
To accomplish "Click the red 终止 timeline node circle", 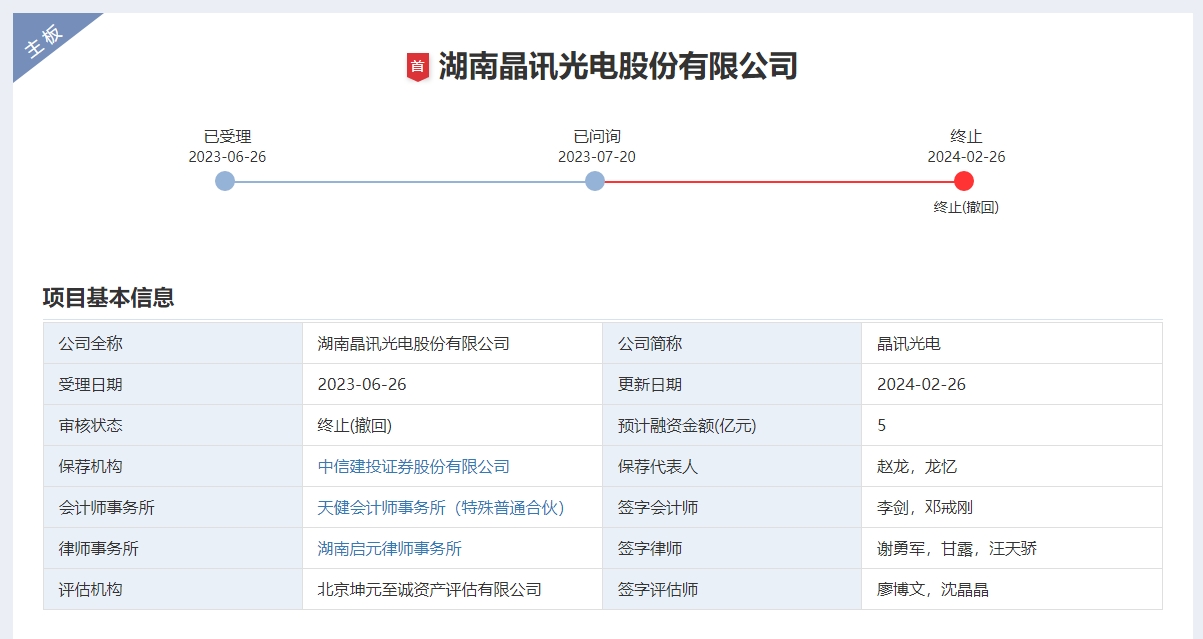I will pos(964,181).
